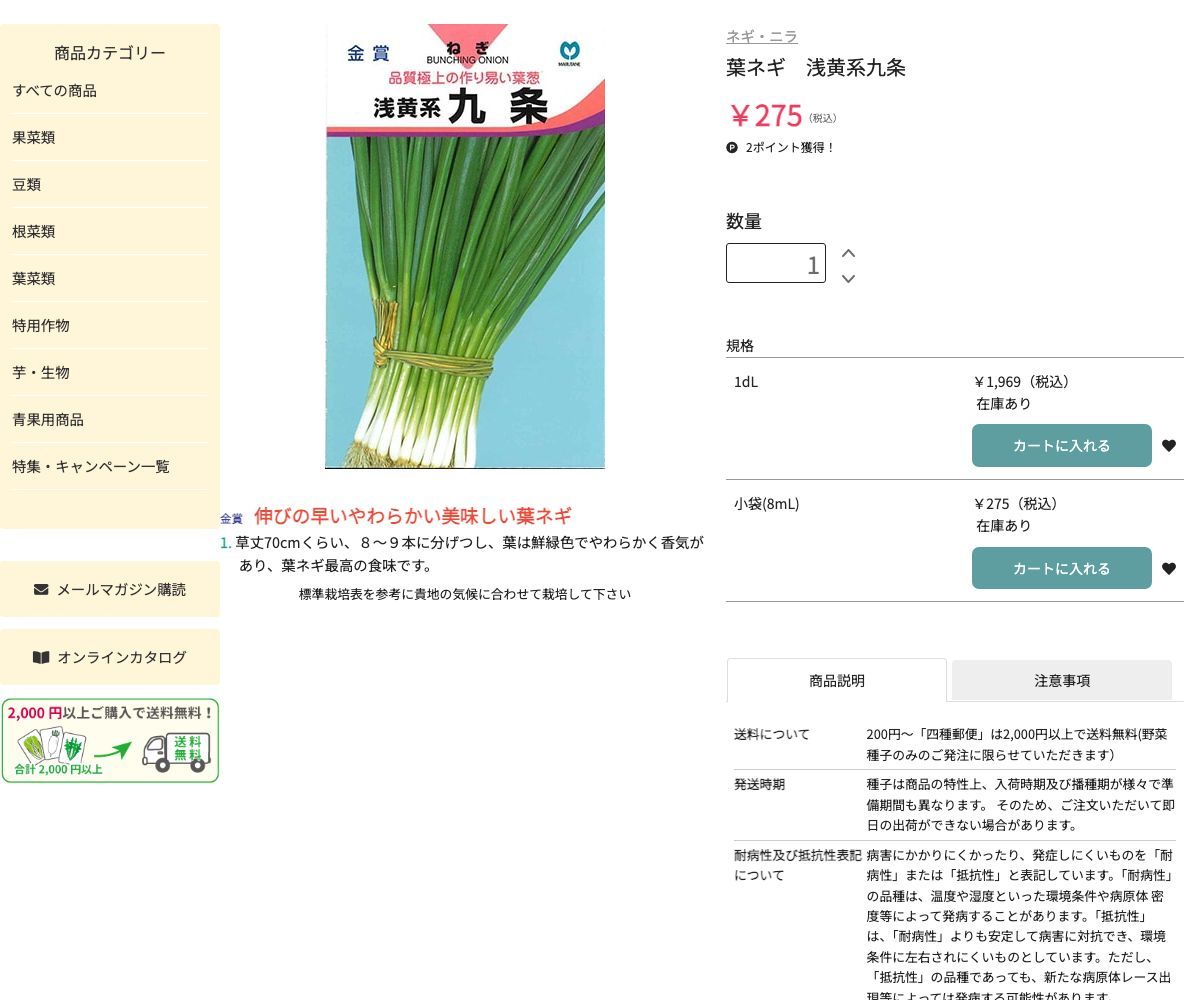Add the 小袋(8mL) size to cart
The image size is (1200, 1000).
pos(1062,568)
